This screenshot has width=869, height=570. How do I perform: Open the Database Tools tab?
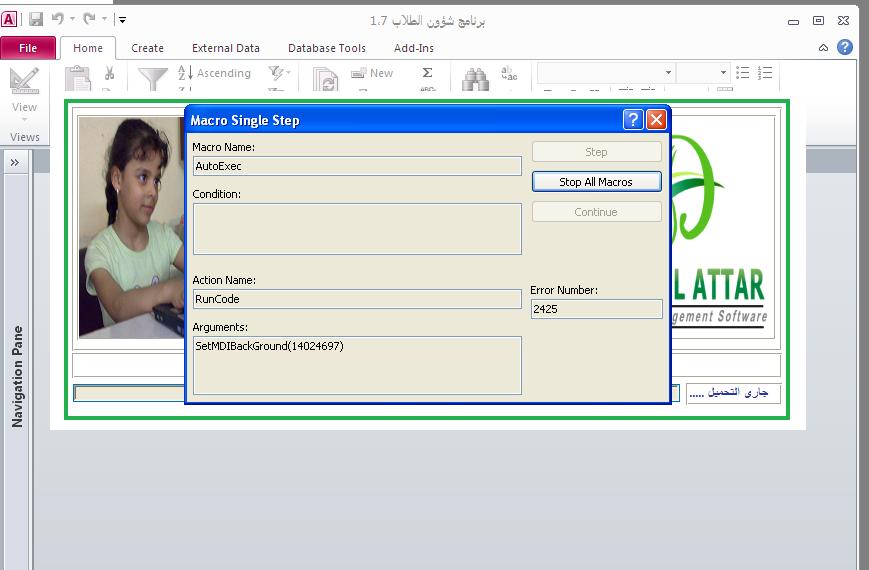coord(326,48)
